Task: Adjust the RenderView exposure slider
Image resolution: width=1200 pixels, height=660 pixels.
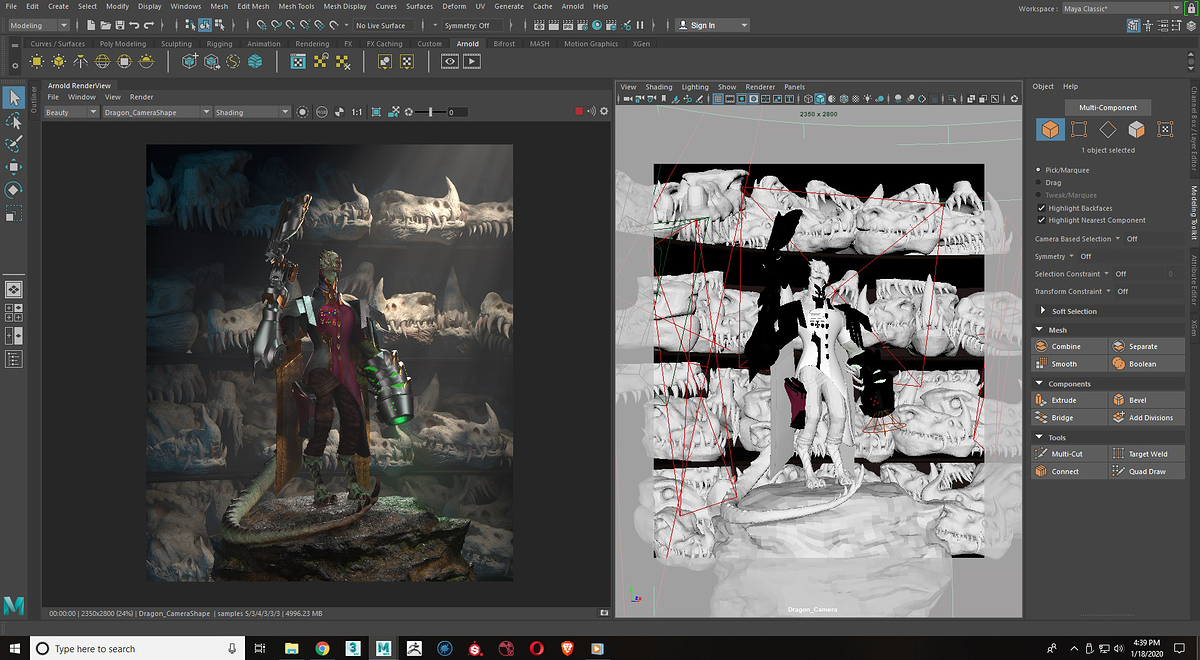Action: (x=431, y=112)
